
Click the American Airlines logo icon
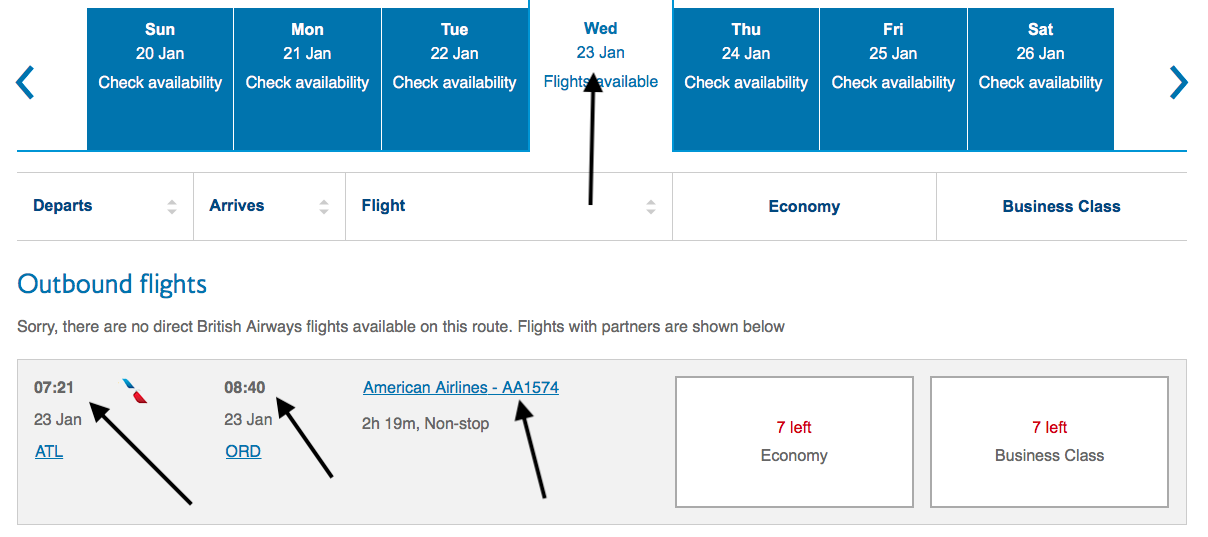(134, 390)
